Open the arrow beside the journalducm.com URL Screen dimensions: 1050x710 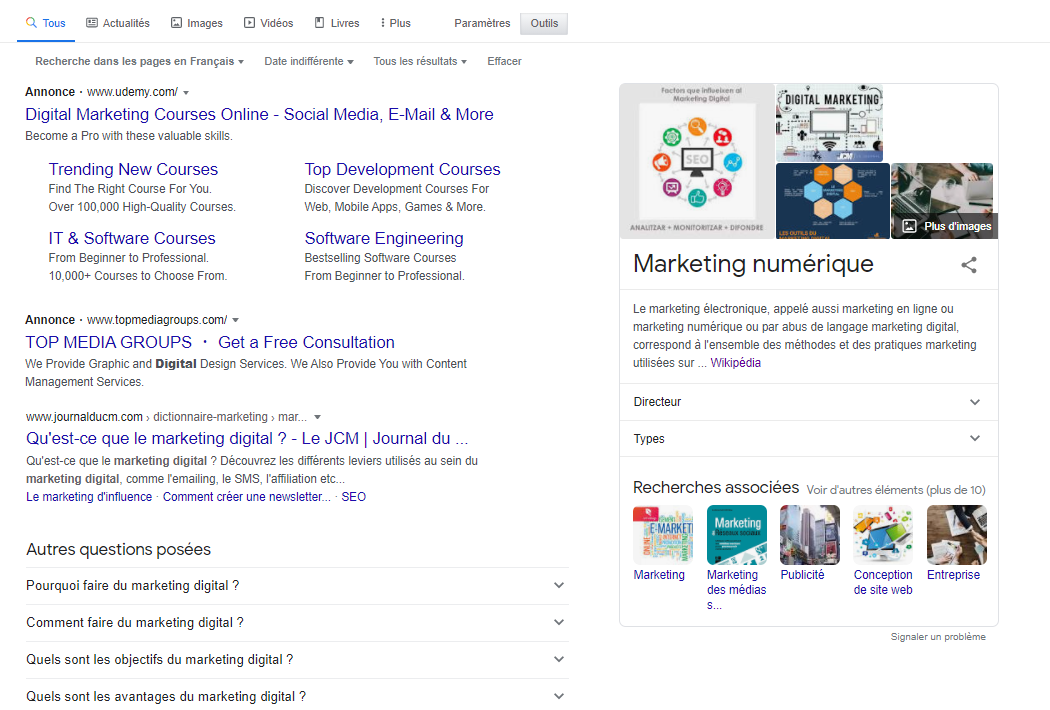[317, 417]
